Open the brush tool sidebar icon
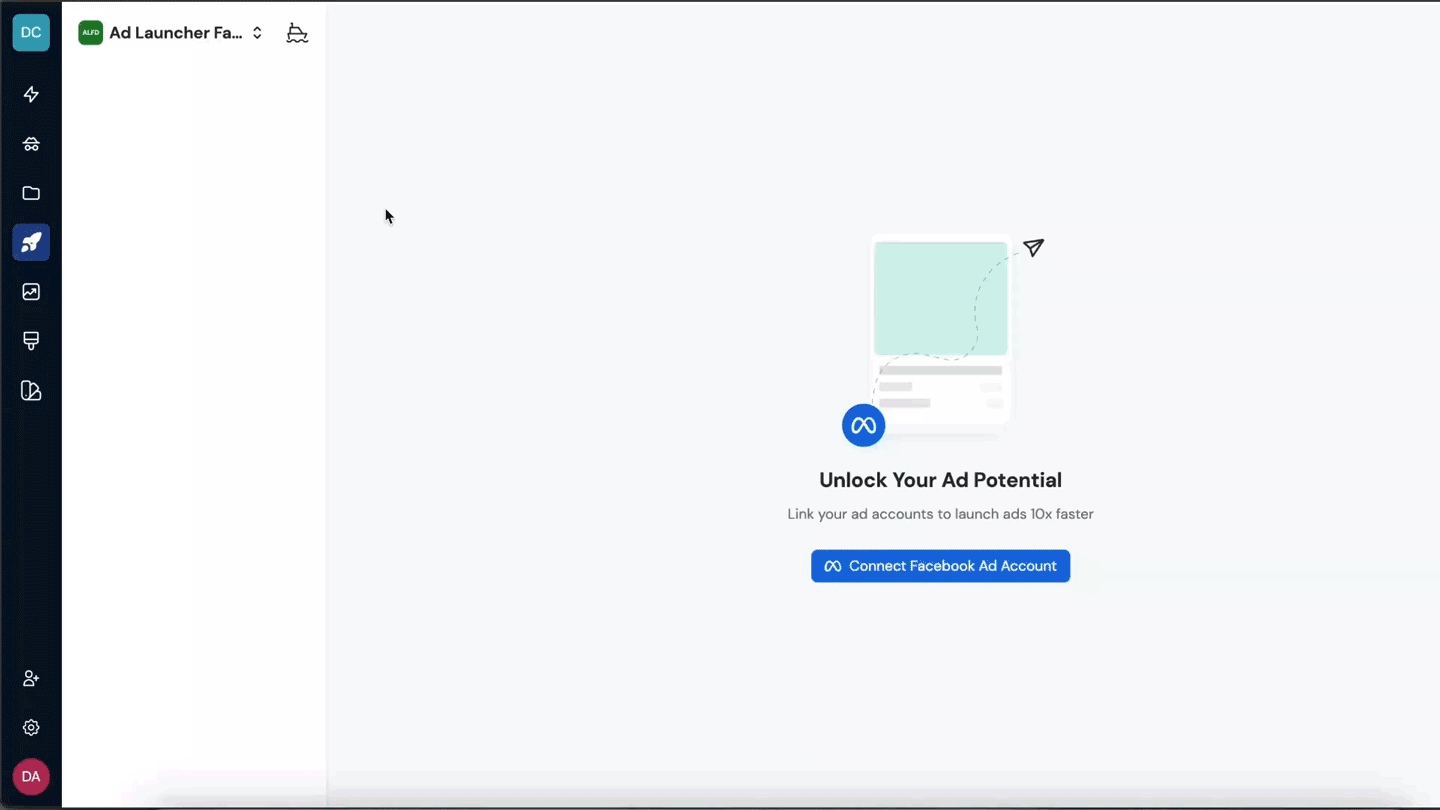1440x810 pixels. pos(31,341)
